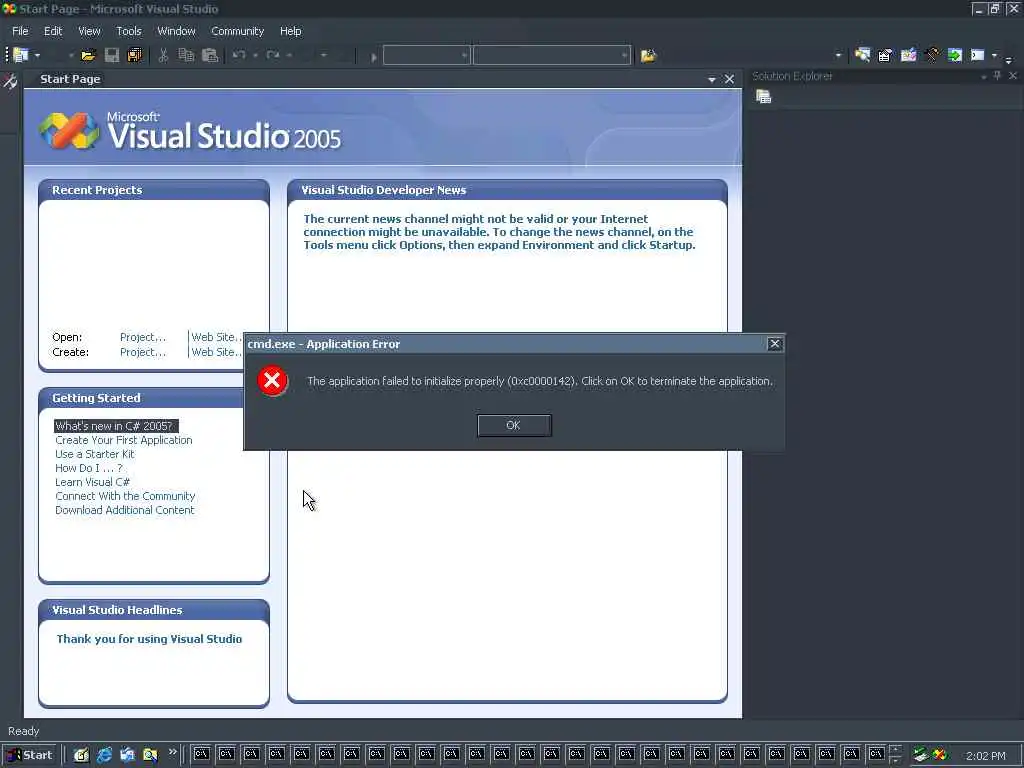Open the Help menu
This screenshot has height=768, width=1024.
pyautogui.click(x=291, y=31)
